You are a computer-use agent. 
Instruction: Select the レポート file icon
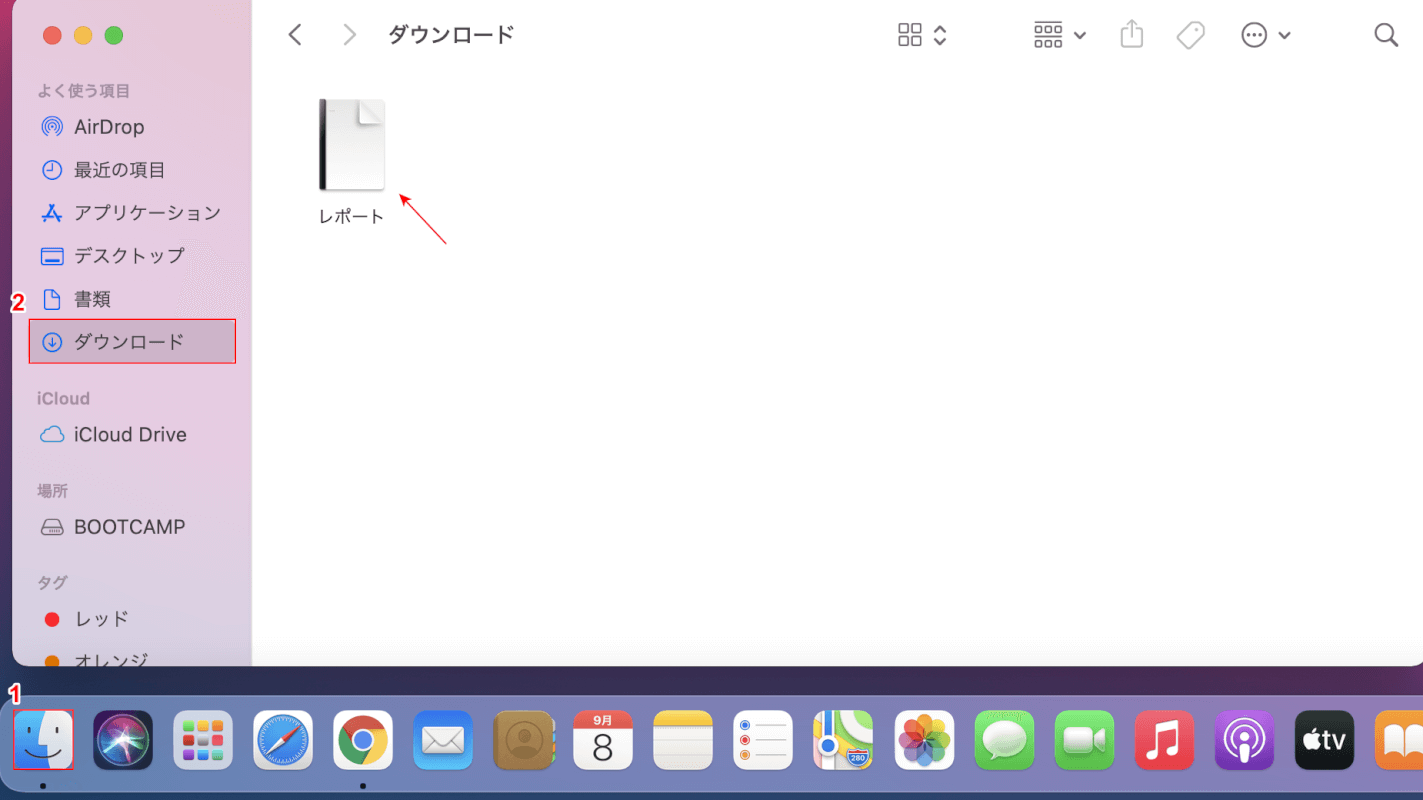(x=351, y=144)
